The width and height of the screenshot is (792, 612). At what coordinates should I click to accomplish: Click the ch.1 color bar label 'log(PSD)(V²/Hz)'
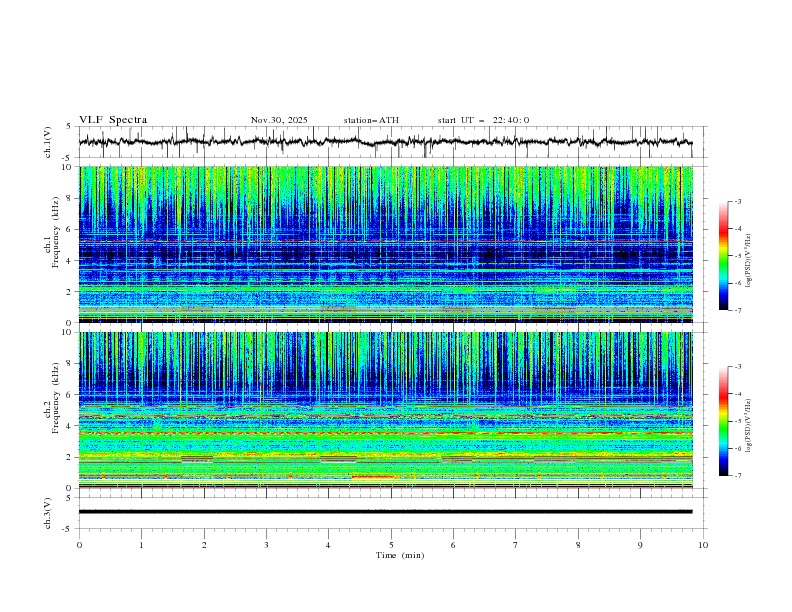[x=748, y=261]
